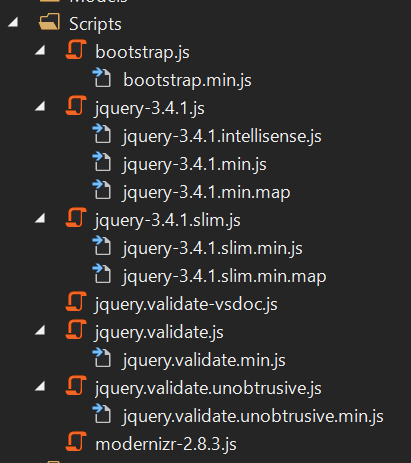411x463 pixels.
Task: Click the jquery.validate.unobtrusive.js script icon
Action: (x=76, y=386)
